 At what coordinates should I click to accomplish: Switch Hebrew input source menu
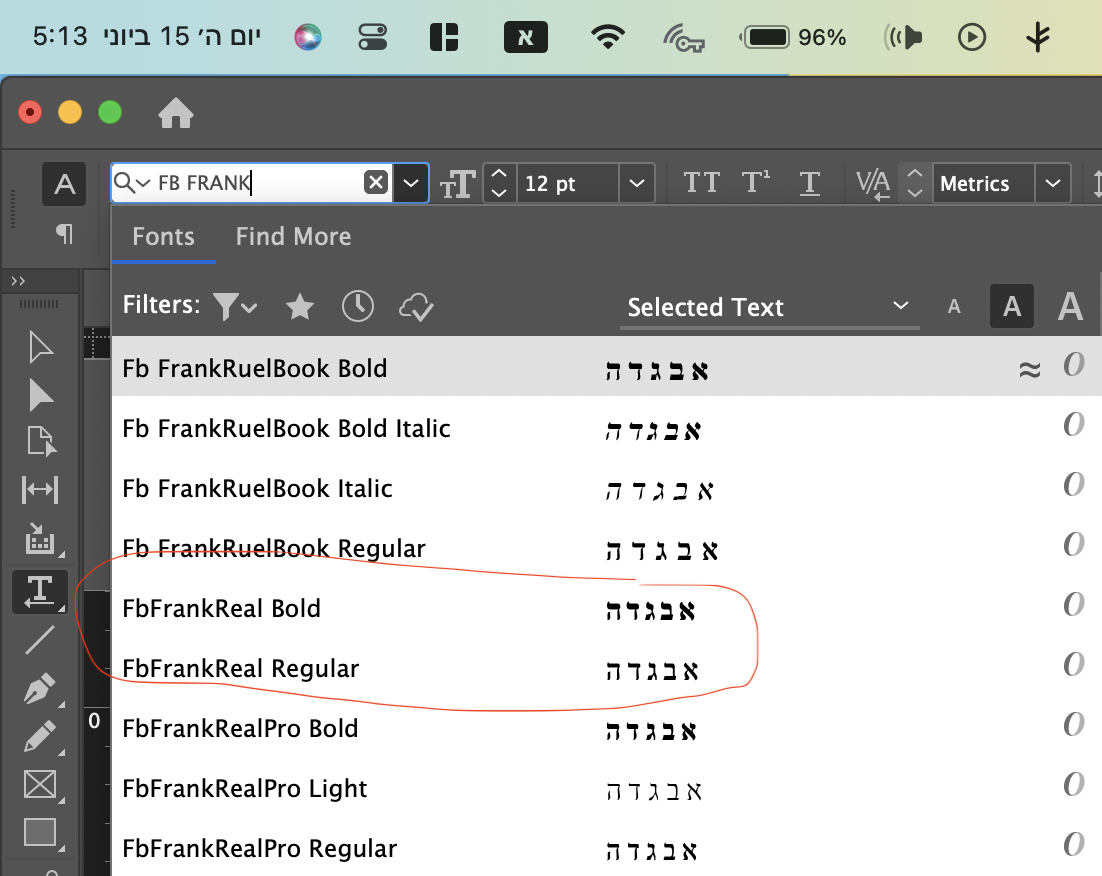point(526,37)
